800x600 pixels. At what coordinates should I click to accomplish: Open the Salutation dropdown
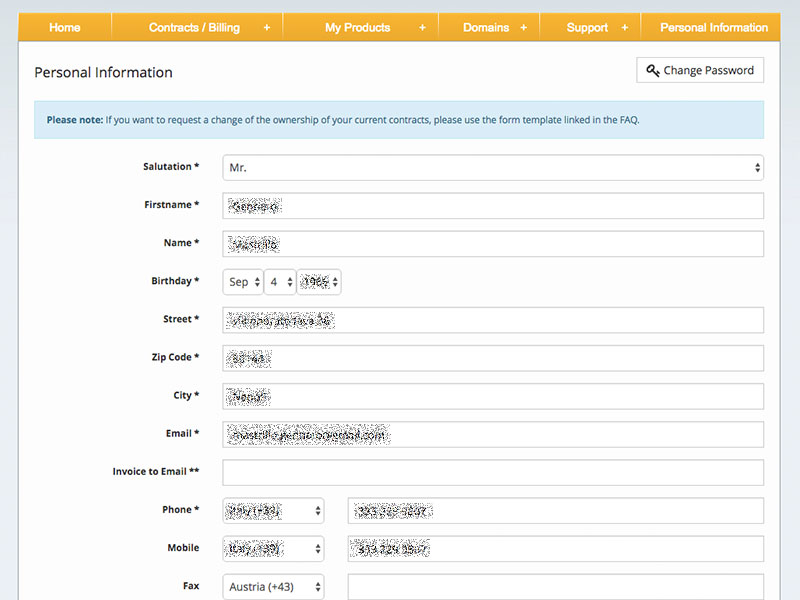(493, 167)
